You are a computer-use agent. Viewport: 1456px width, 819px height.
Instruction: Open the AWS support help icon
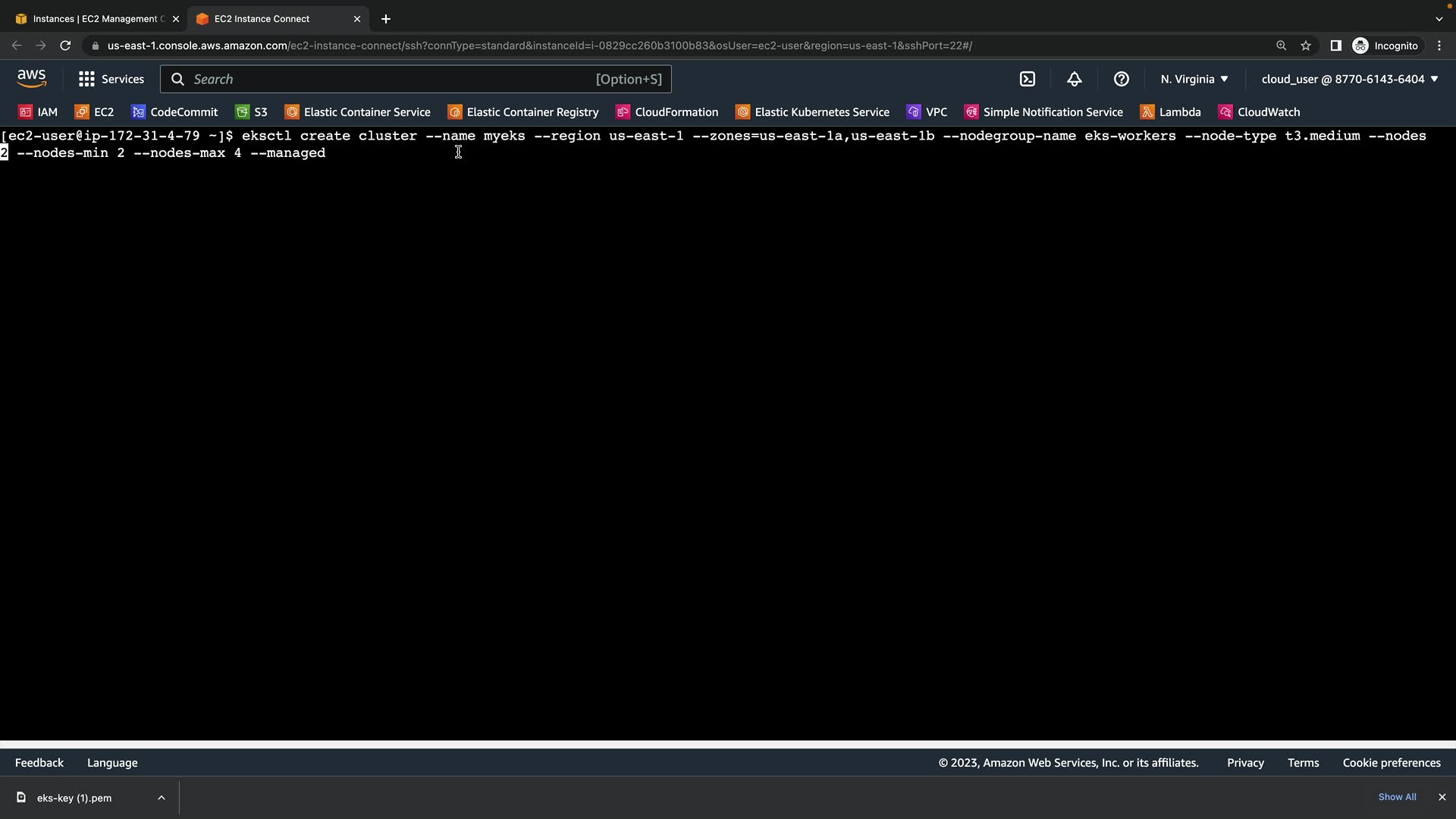coord(1122,79)
